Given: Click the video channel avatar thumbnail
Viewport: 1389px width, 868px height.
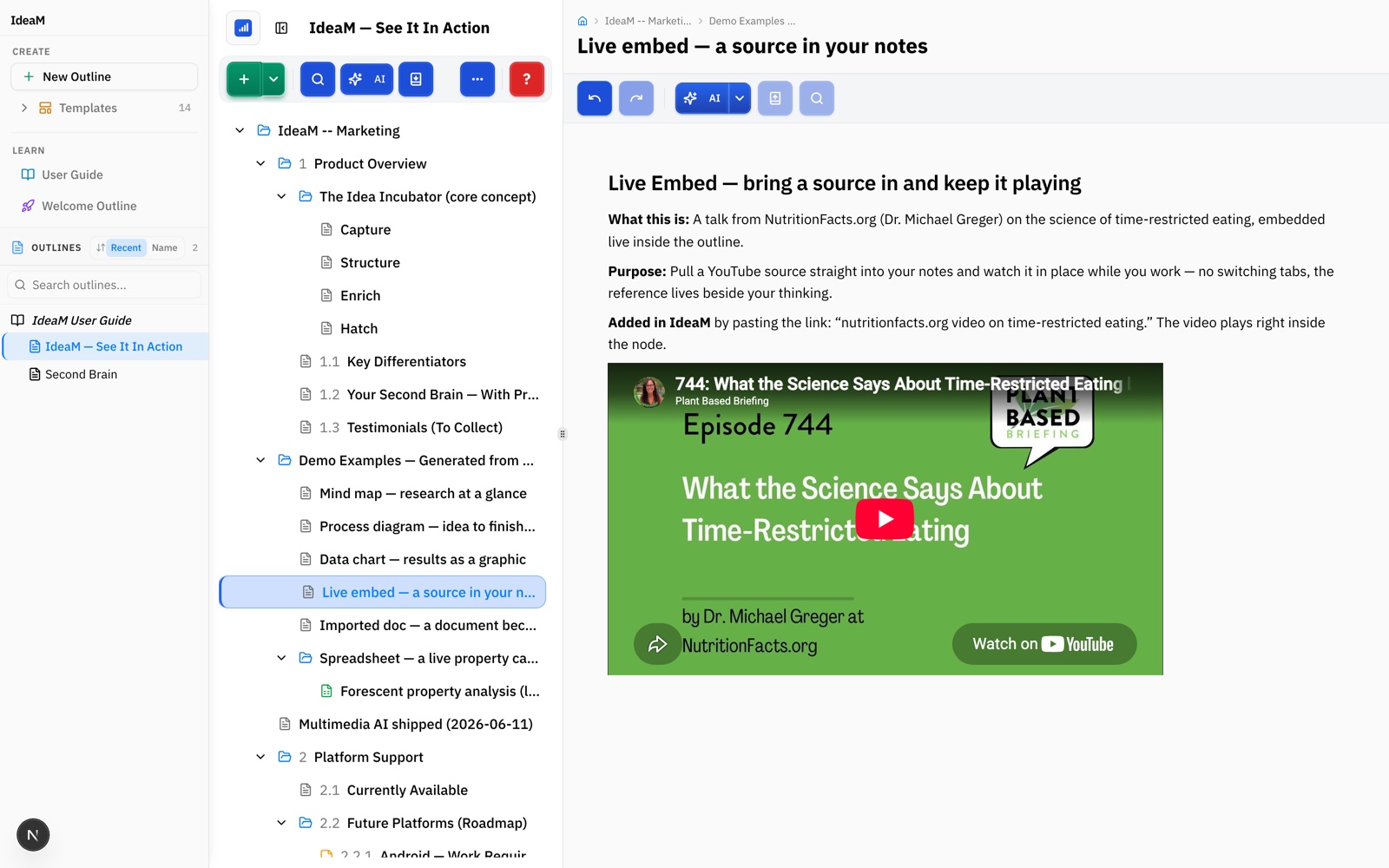Looking at the screenshot, I should click(x=649, y=391).
